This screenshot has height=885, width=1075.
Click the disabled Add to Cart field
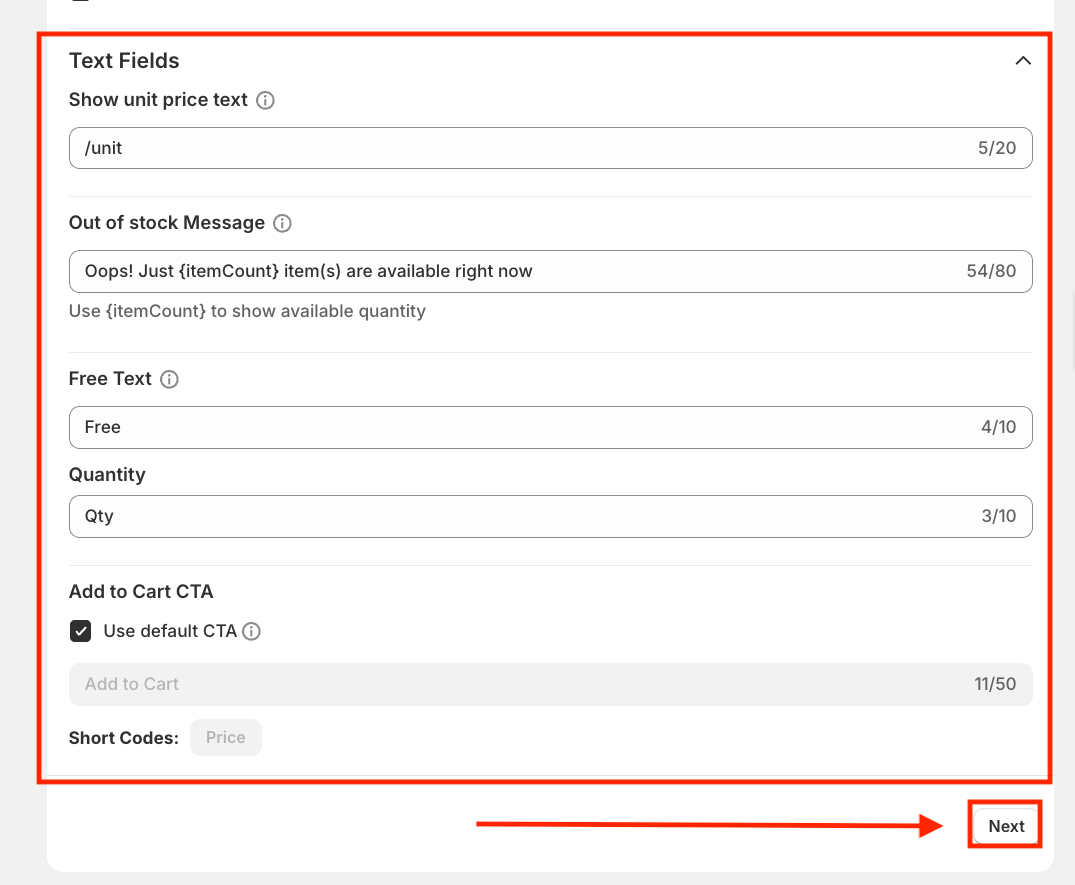[500, 684]
